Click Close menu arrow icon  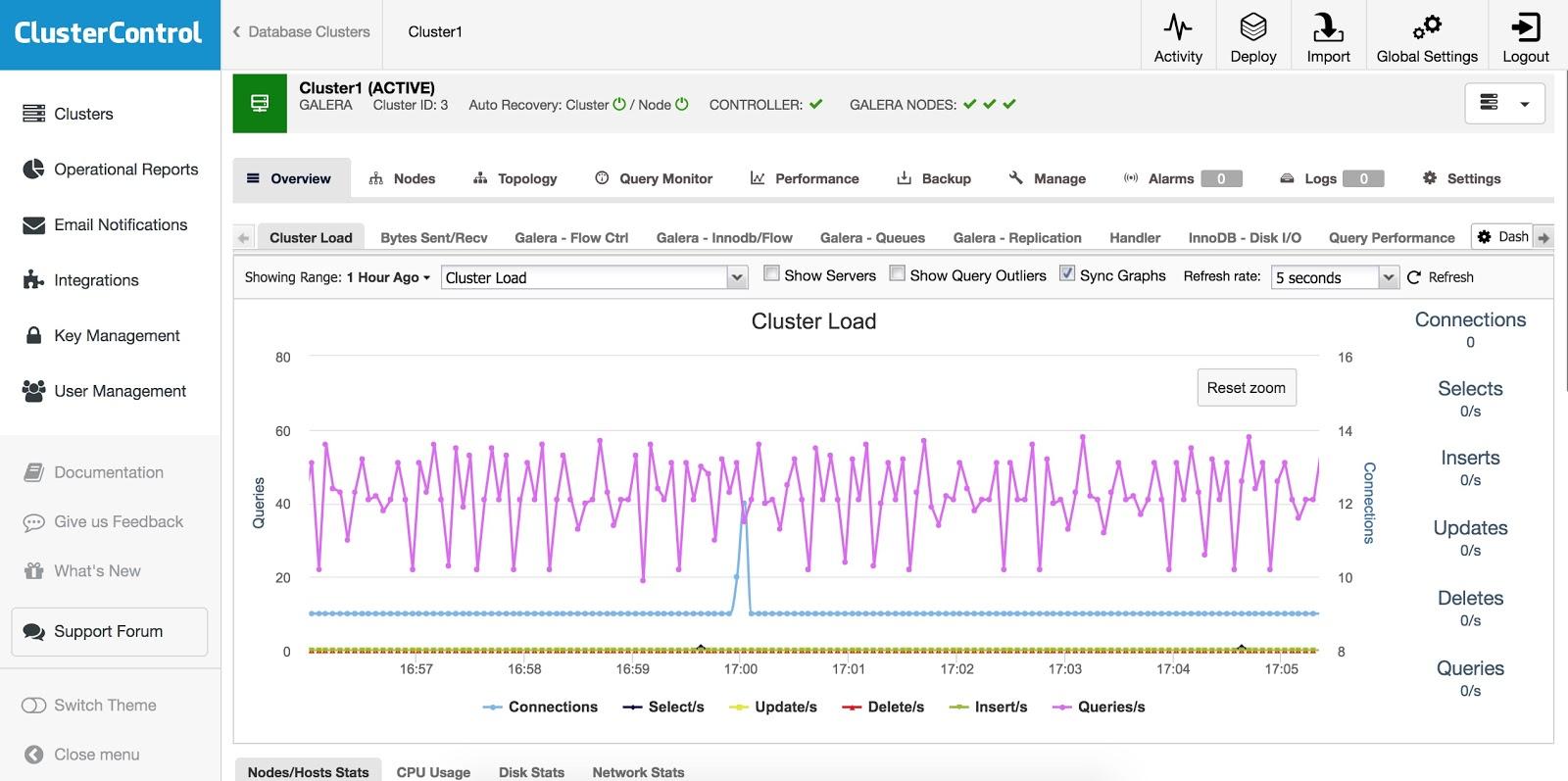click(34, 755)
